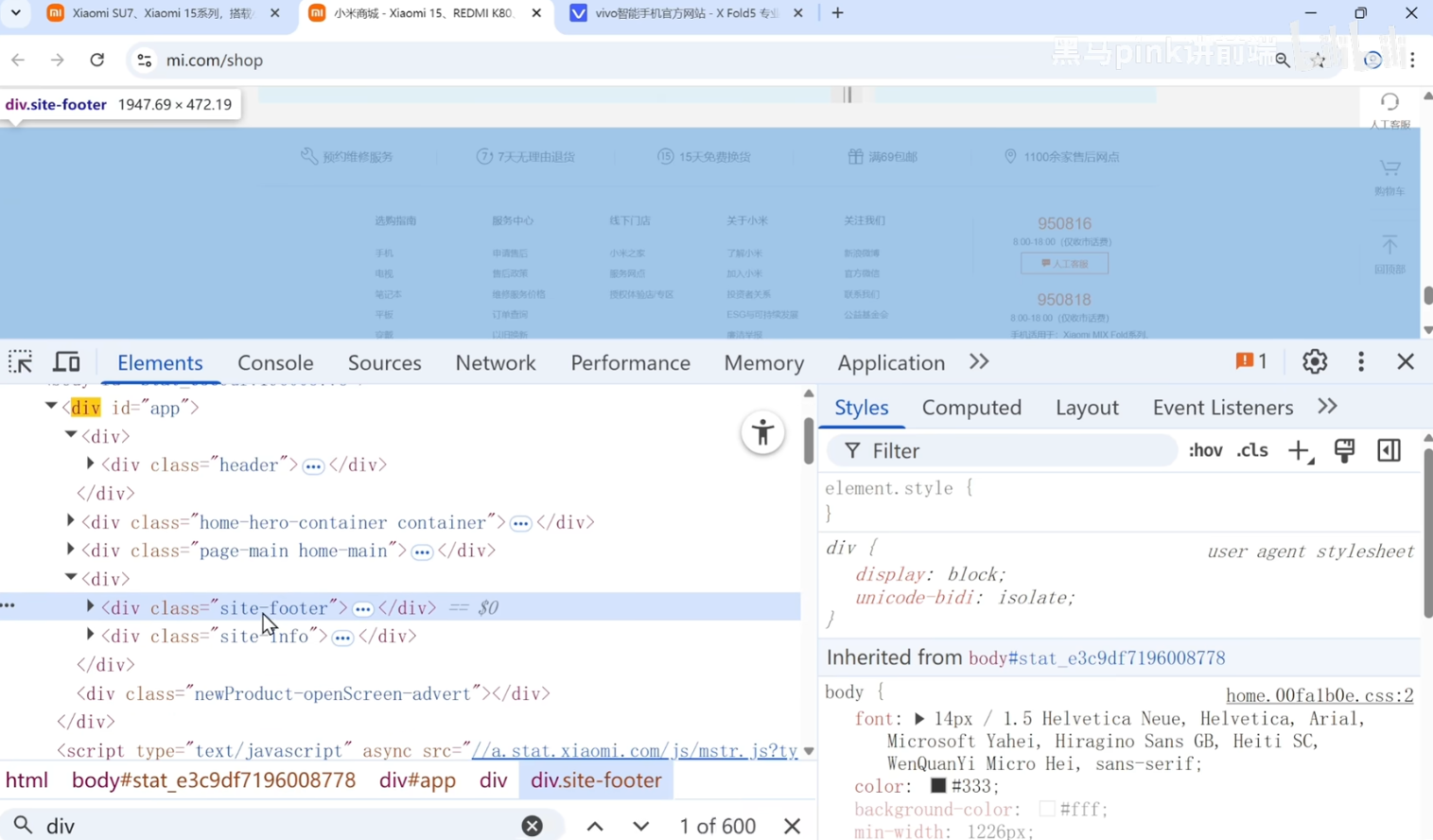Expand the home-hero-container div node
The image size is (1433, 840).
(x=71, y=521)
